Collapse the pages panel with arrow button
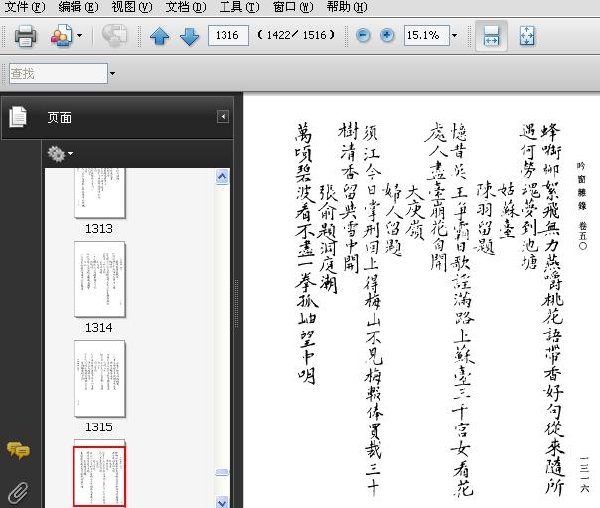 (x=223, y=116)
